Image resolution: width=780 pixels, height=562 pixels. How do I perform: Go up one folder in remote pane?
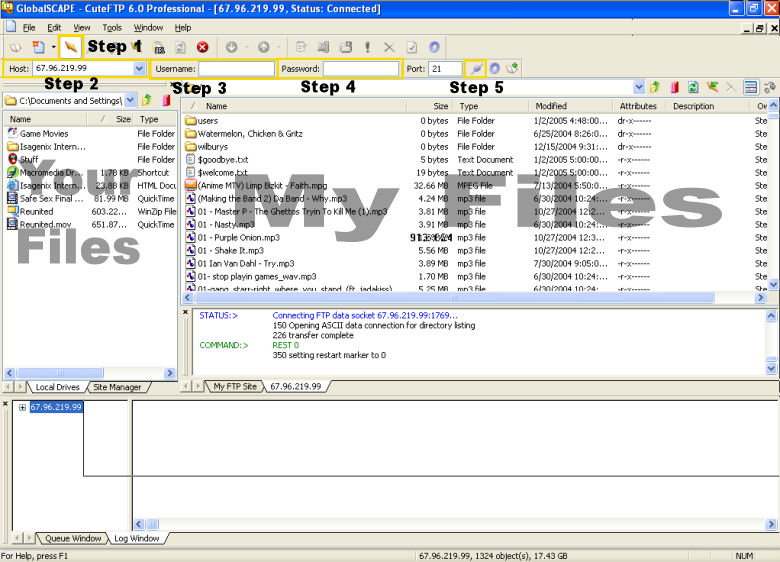(655, 88)
